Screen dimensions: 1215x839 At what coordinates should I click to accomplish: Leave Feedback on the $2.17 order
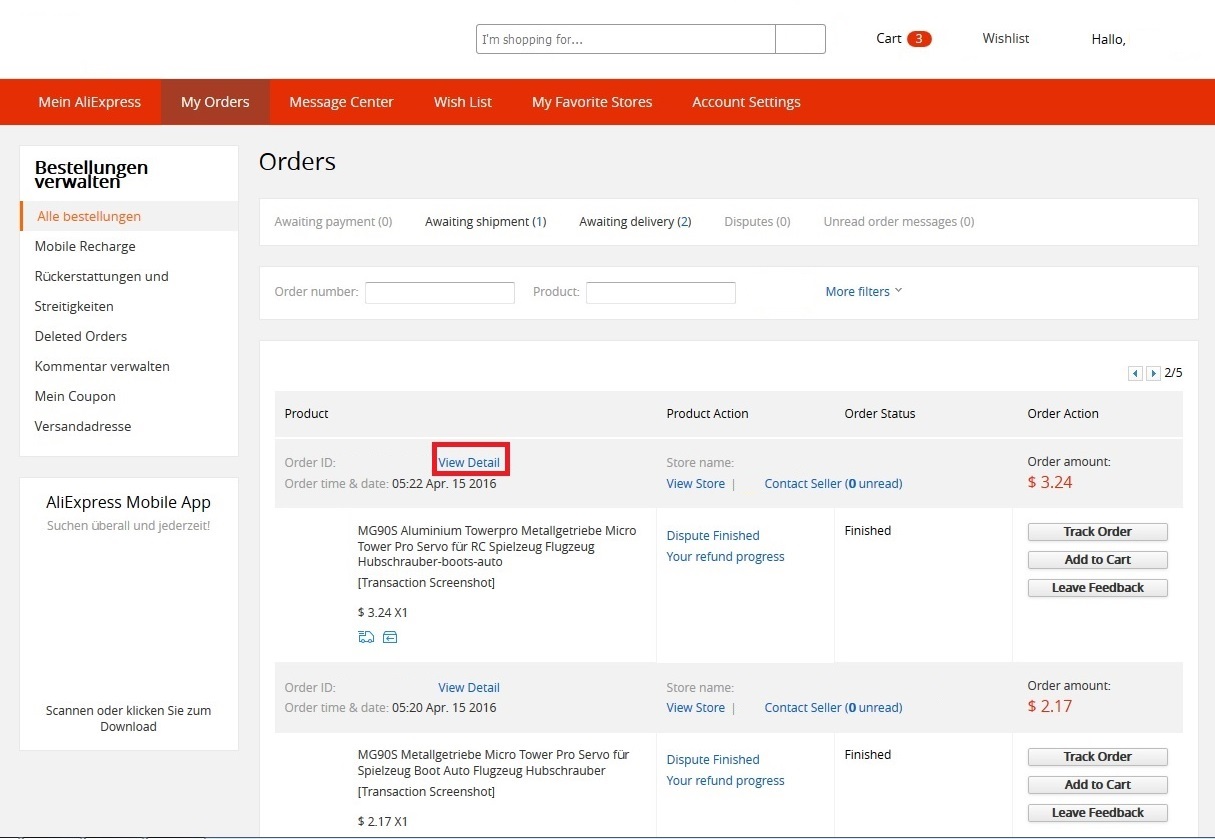coord(1098,813)
